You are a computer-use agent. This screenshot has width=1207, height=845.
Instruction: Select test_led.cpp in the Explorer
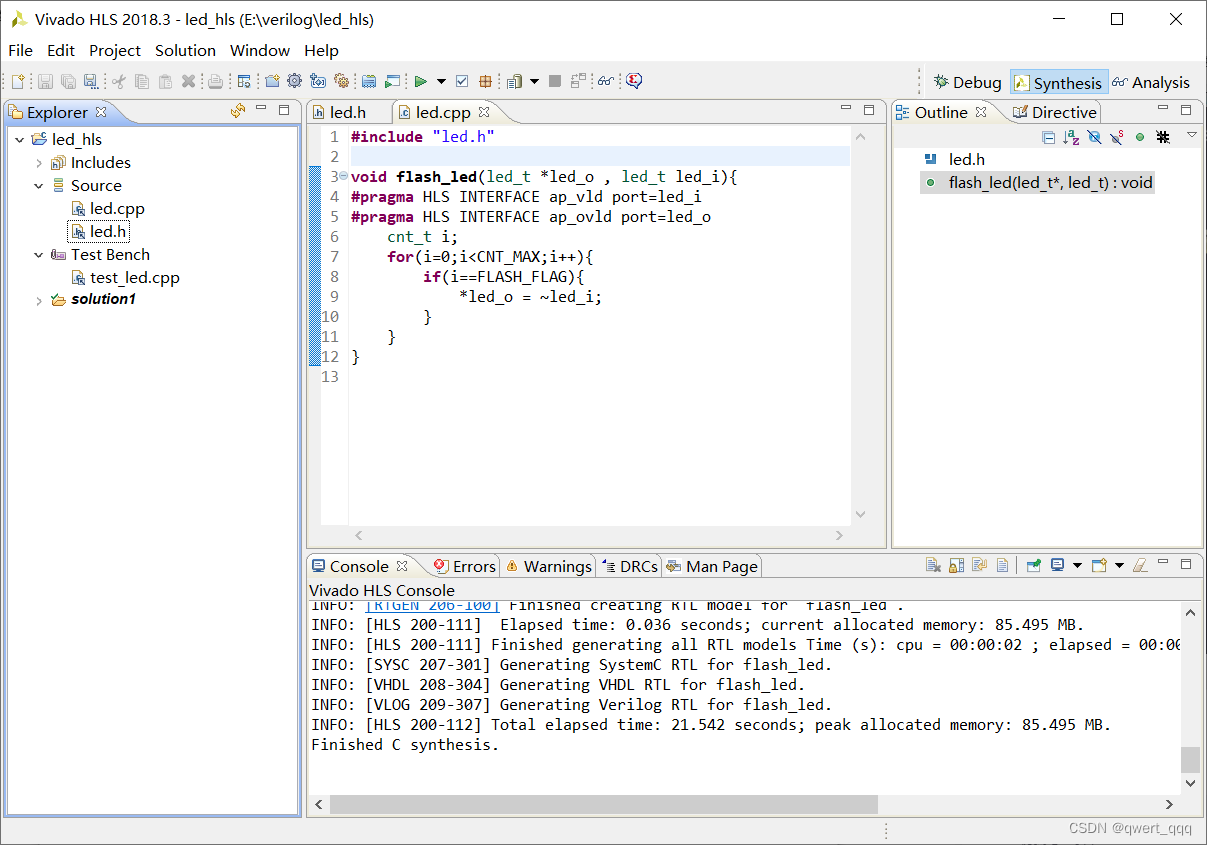click(125, 278)
